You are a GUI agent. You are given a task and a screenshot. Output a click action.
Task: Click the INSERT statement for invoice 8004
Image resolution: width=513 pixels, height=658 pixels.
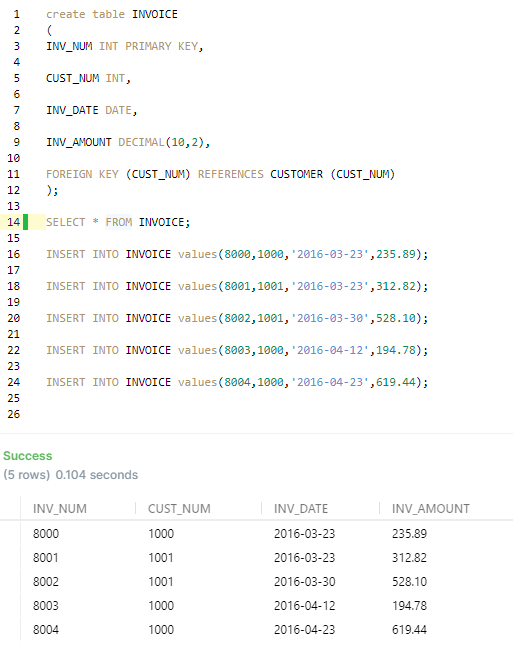coord(237,382)
